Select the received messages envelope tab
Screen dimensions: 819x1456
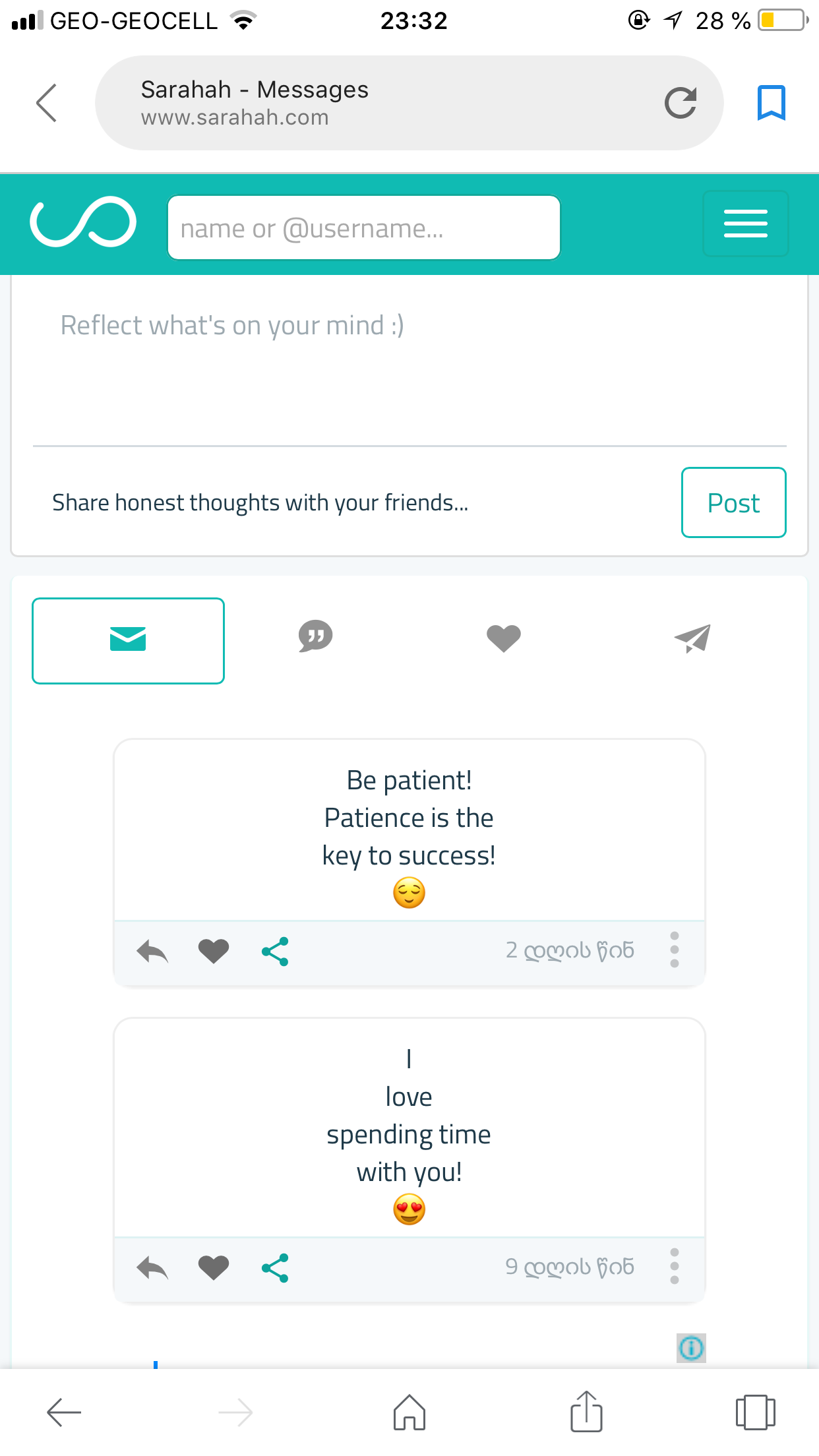128,640
